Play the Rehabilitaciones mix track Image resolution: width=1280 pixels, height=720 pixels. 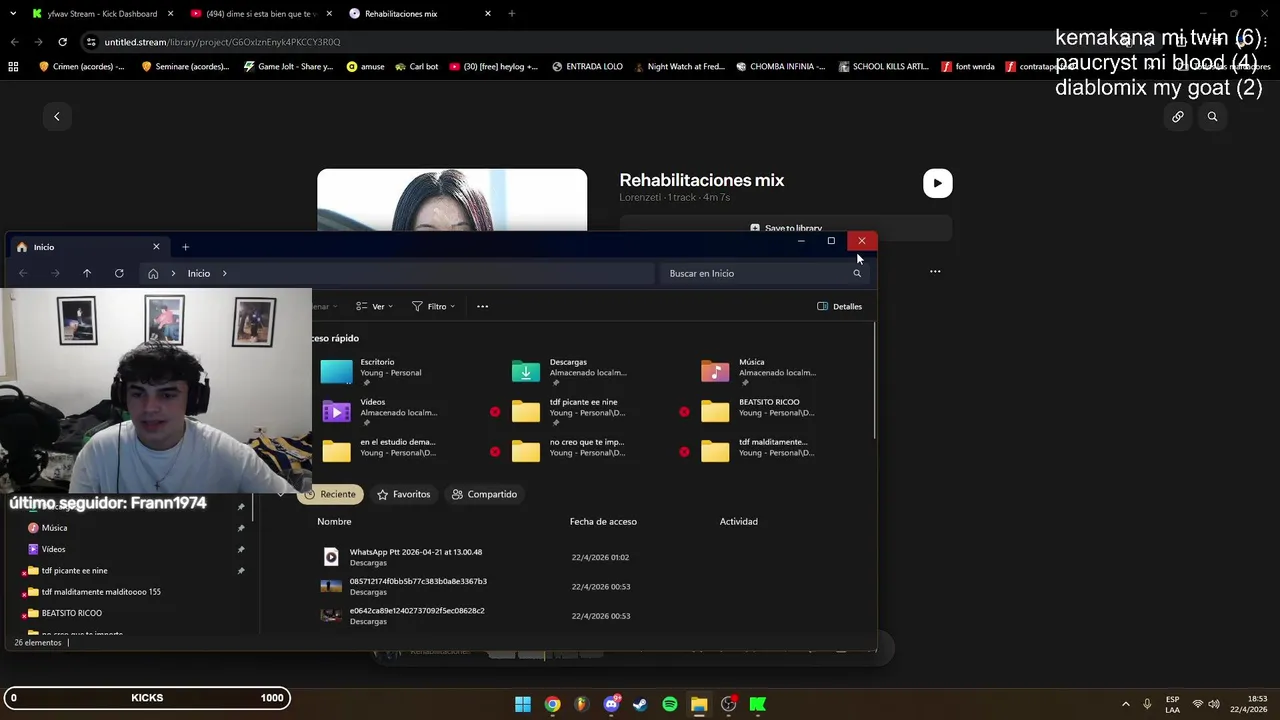[x=937, y=183]
